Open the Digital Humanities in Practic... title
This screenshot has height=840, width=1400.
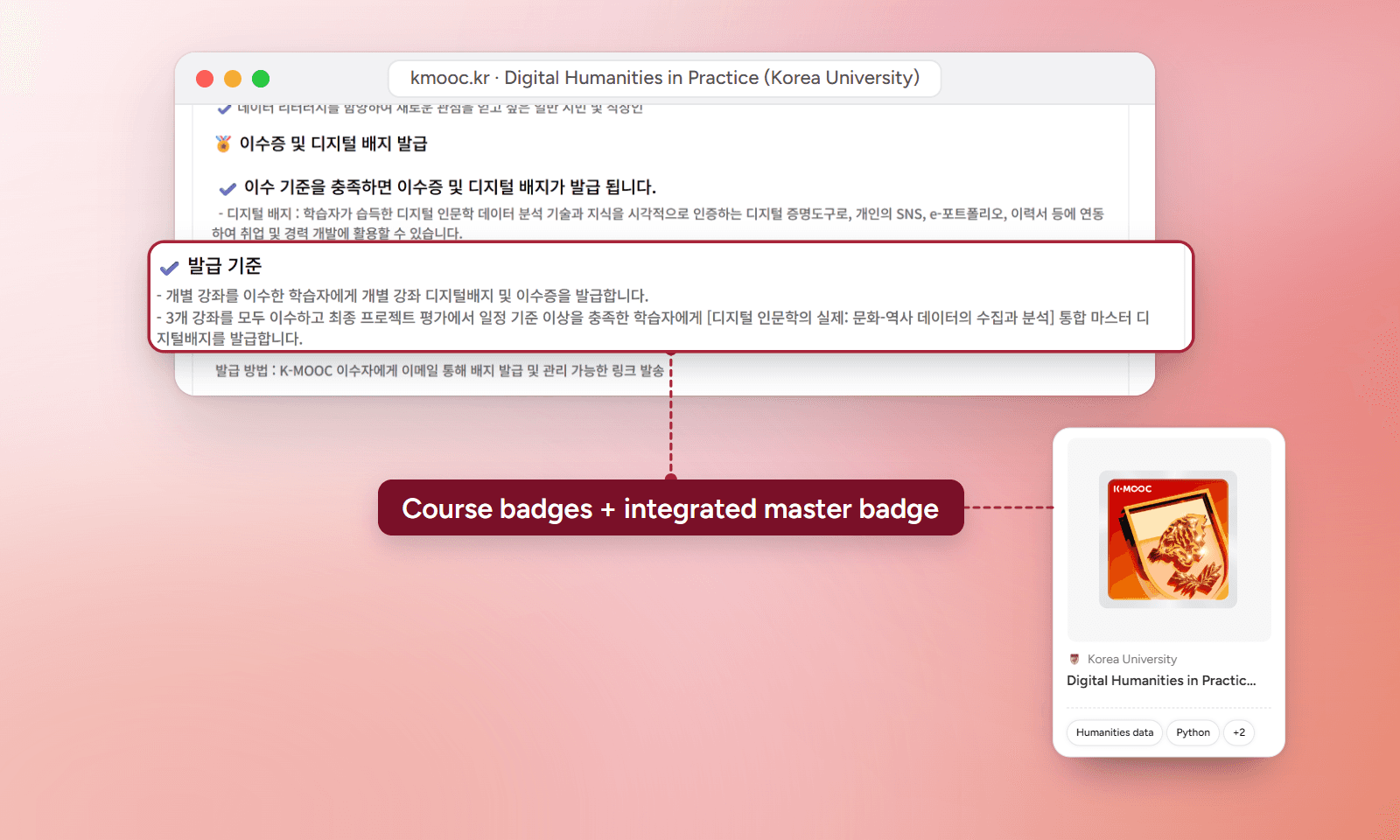click(x=1161, y=681)
